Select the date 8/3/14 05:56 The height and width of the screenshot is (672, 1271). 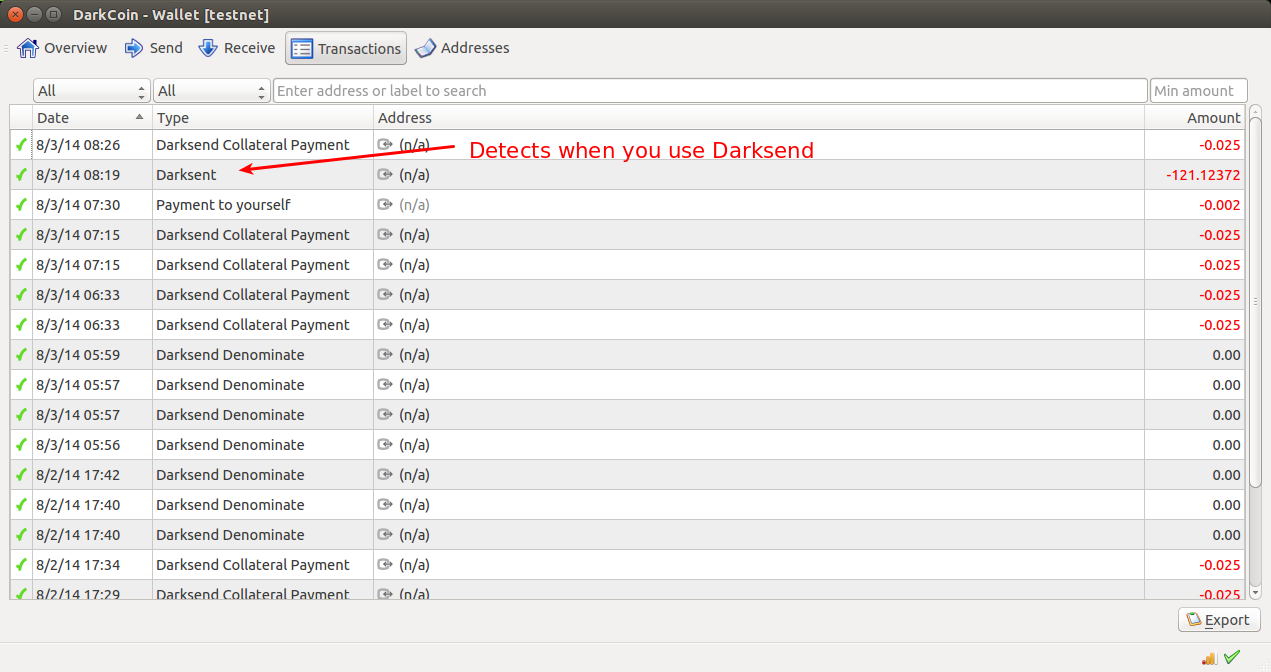pyautogui.click(x=78, y=445)
